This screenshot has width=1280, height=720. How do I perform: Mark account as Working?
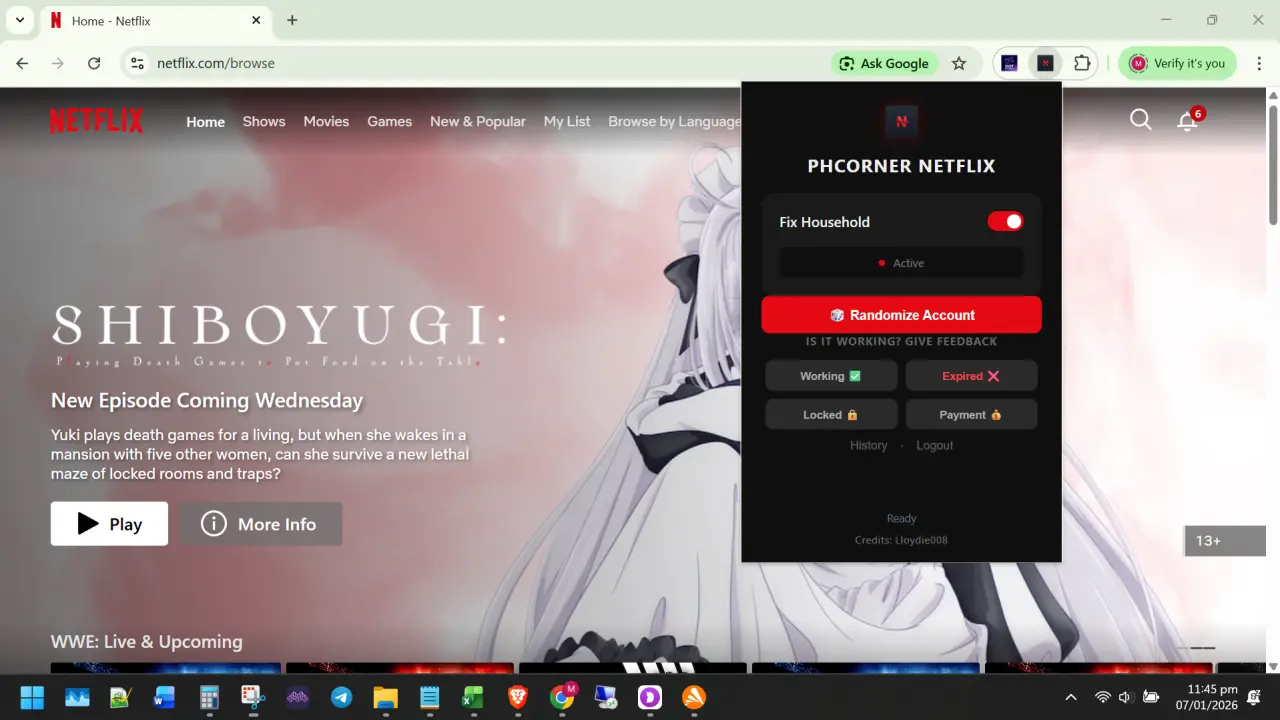(831, 376)
